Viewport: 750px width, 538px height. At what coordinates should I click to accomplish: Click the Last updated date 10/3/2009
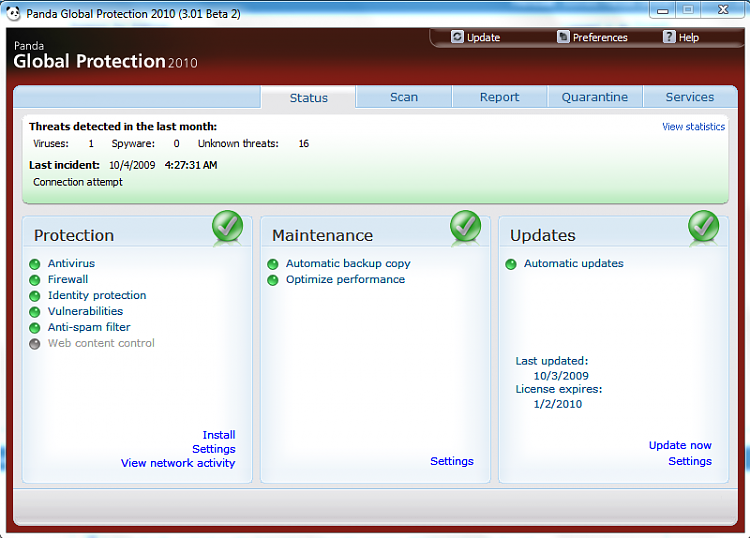pos(561,376)
